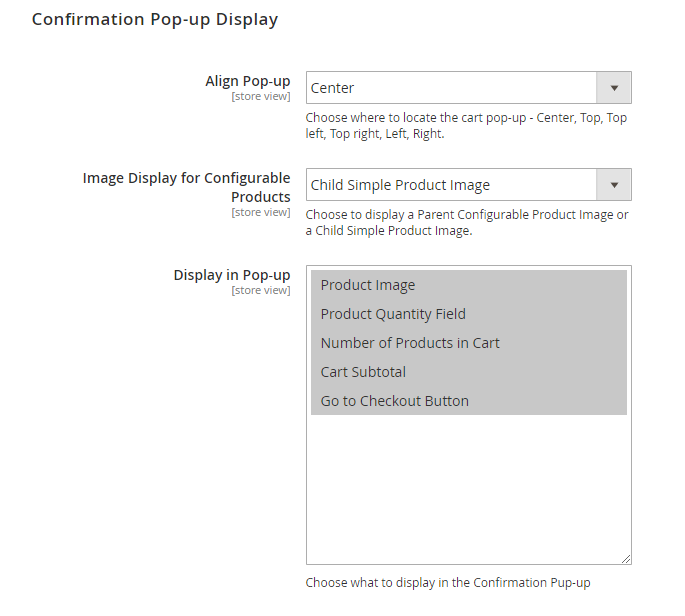Click the Confirmation Pop-up Display heading
Viewport: 685px width, 616px height.
[x=155, y=19]
